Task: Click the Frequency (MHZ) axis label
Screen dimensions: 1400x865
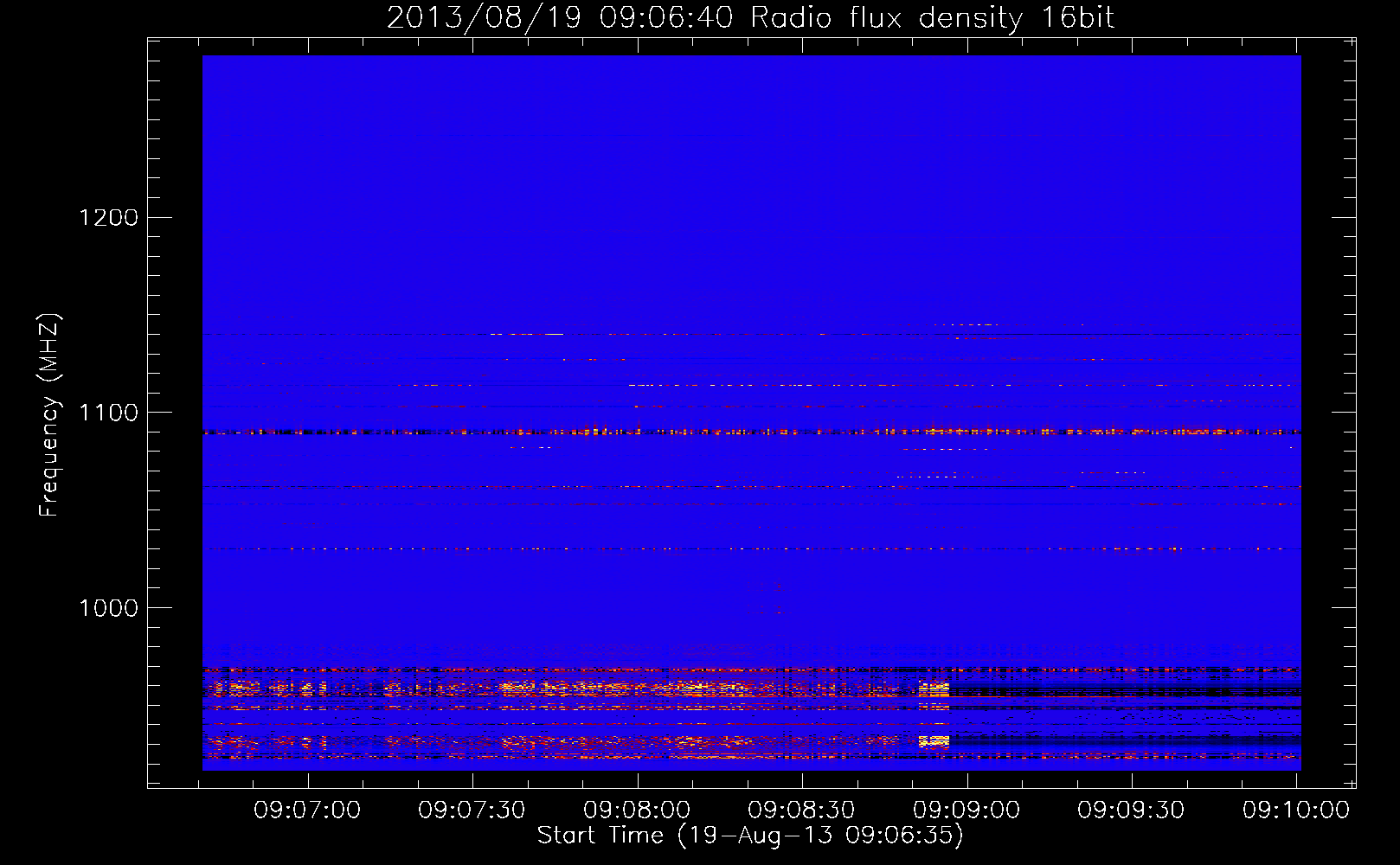Action: (49, 415)
